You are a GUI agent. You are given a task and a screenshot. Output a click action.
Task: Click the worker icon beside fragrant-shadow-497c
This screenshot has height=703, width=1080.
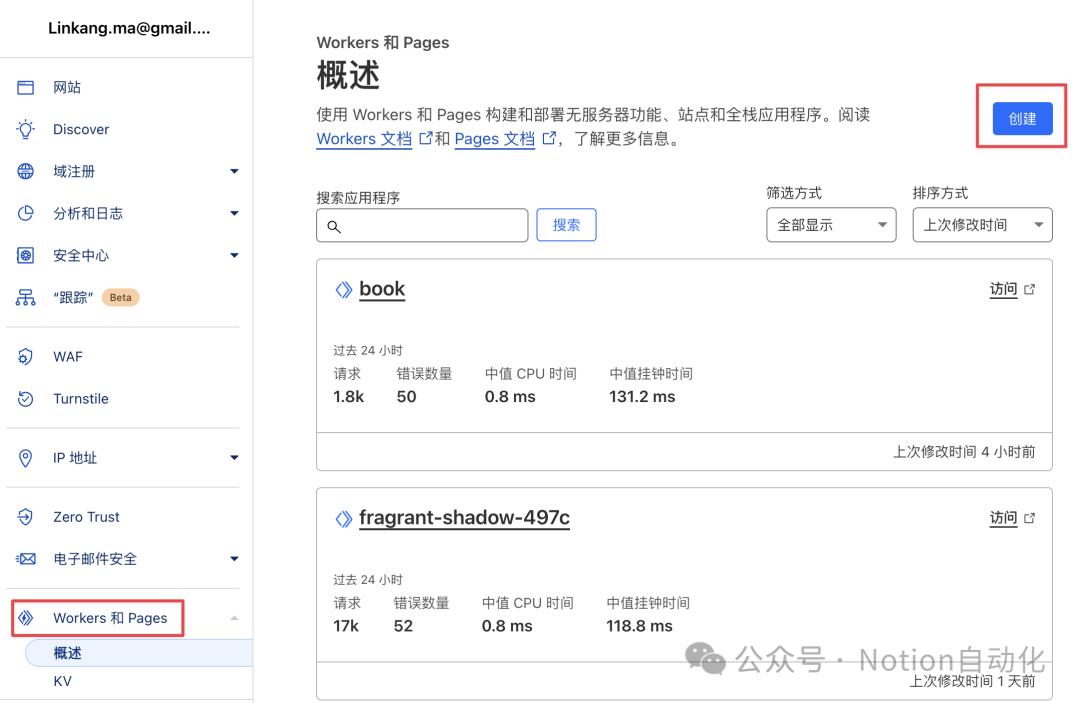(x=343, y=518)
